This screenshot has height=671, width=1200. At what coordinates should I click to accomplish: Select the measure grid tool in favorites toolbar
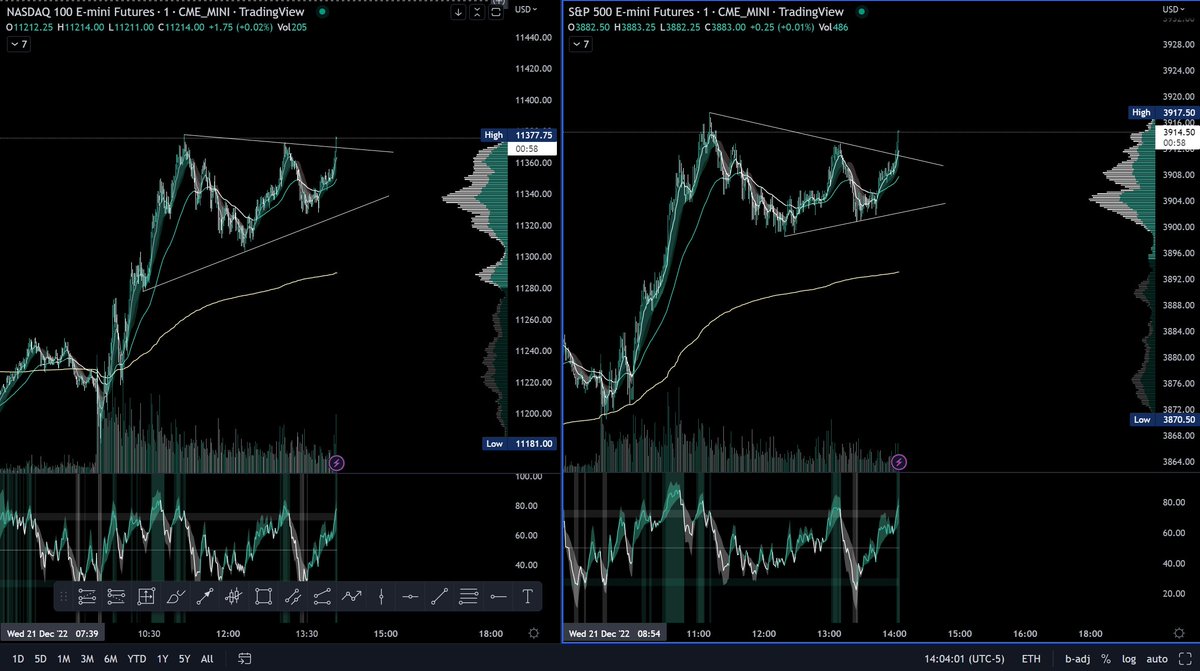coord(145,597)
